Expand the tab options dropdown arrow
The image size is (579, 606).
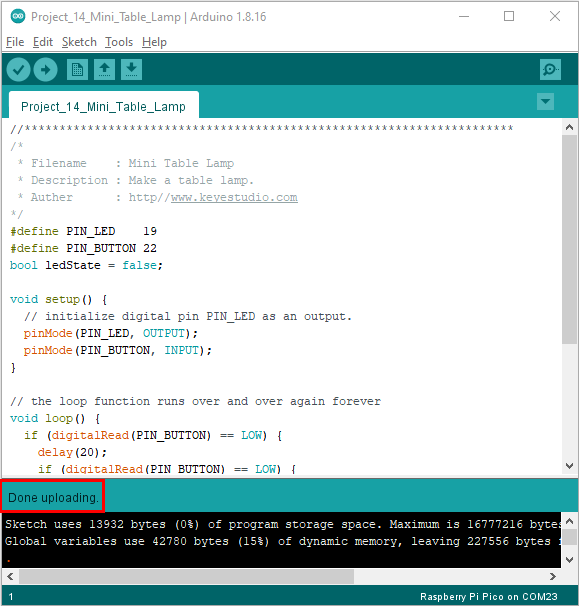click(545, 102)
